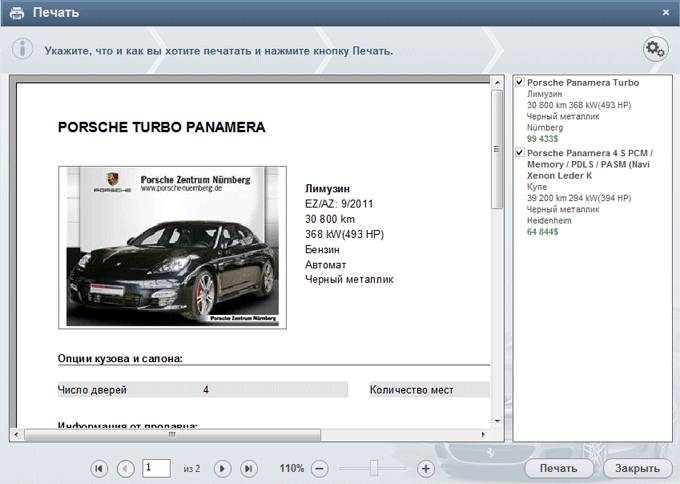Click the up arrow of the vertical scrollbar
The height and width of the screenshot is (484, 680).
pos(497,82)
